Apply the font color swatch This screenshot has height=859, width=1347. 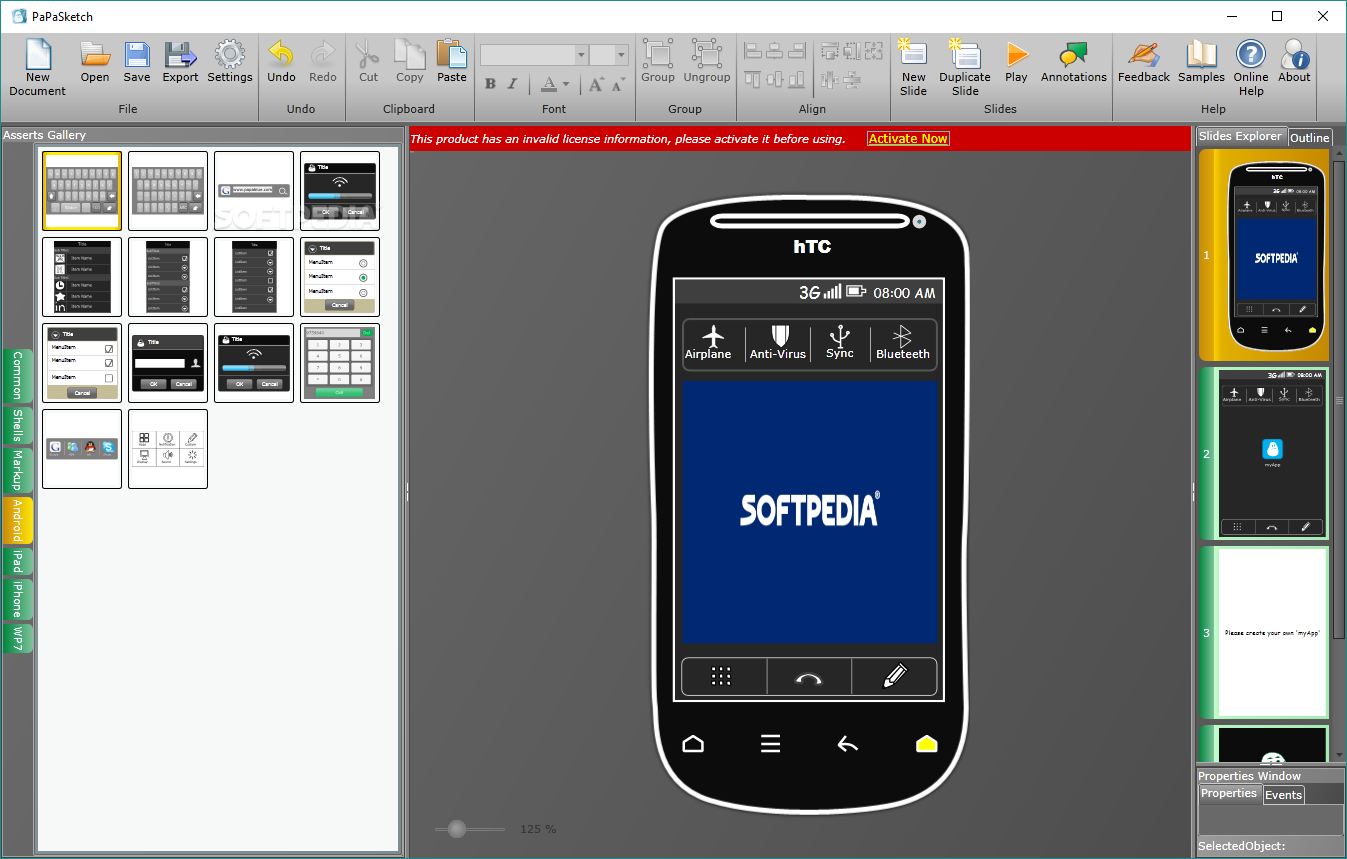[x=549, y=85]
